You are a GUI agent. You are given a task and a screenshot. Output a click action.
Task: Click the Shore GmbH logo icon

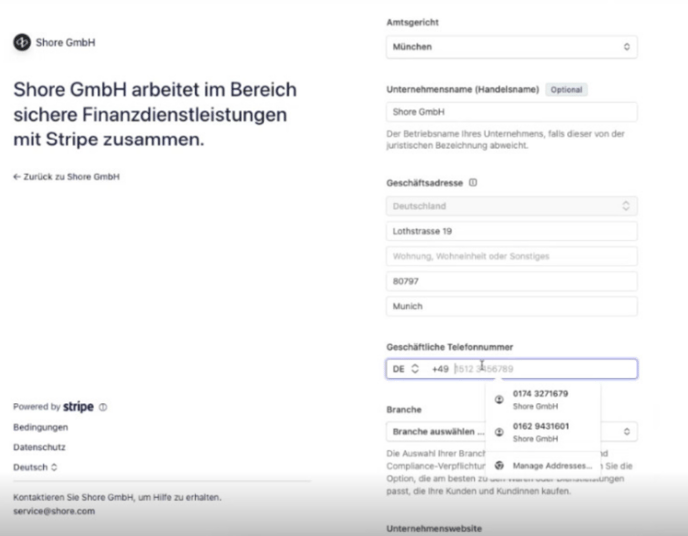click(x=19, y=42)
